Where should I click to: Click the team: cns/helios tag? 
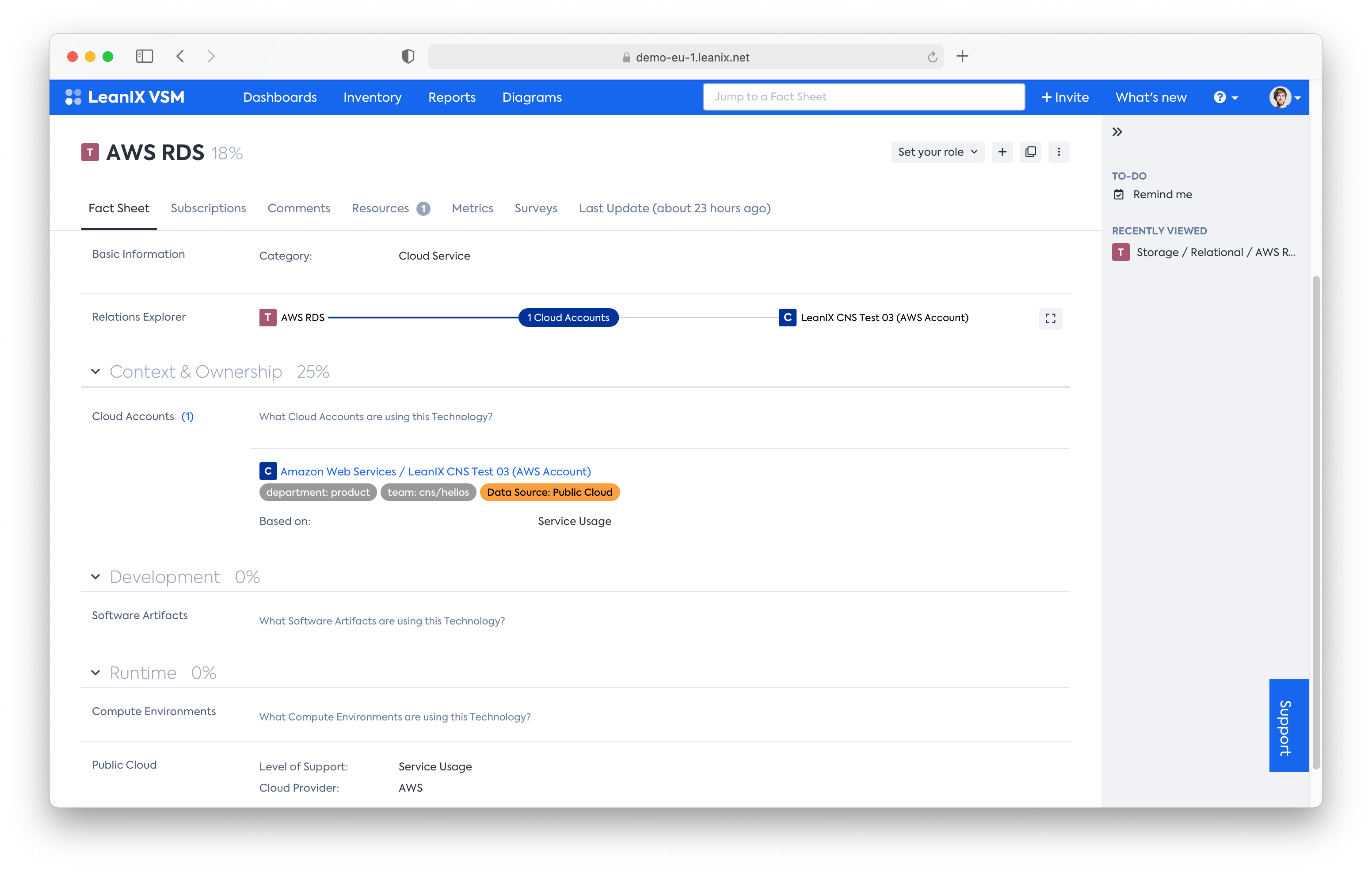pyautogui.click(x=428, y=492)
